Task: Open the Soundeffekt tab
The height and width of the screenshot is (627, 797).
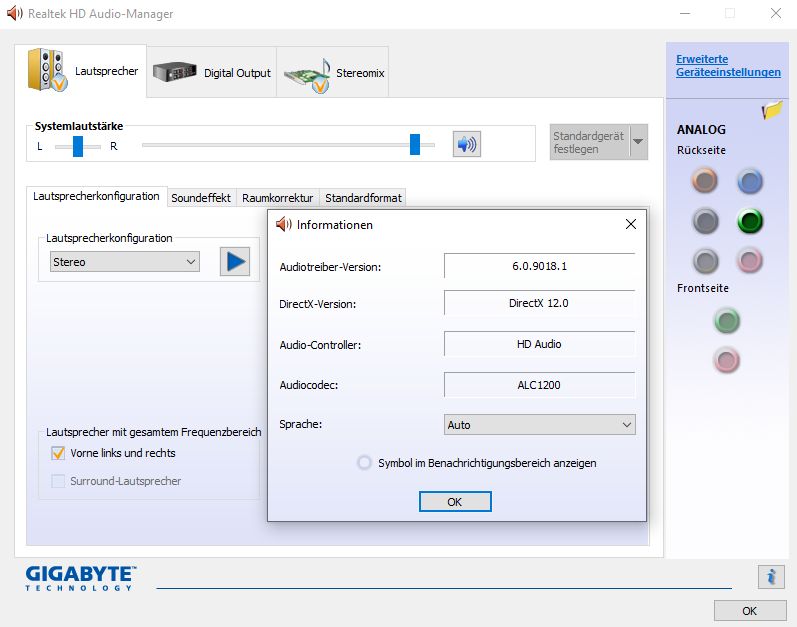Action: 201,198
